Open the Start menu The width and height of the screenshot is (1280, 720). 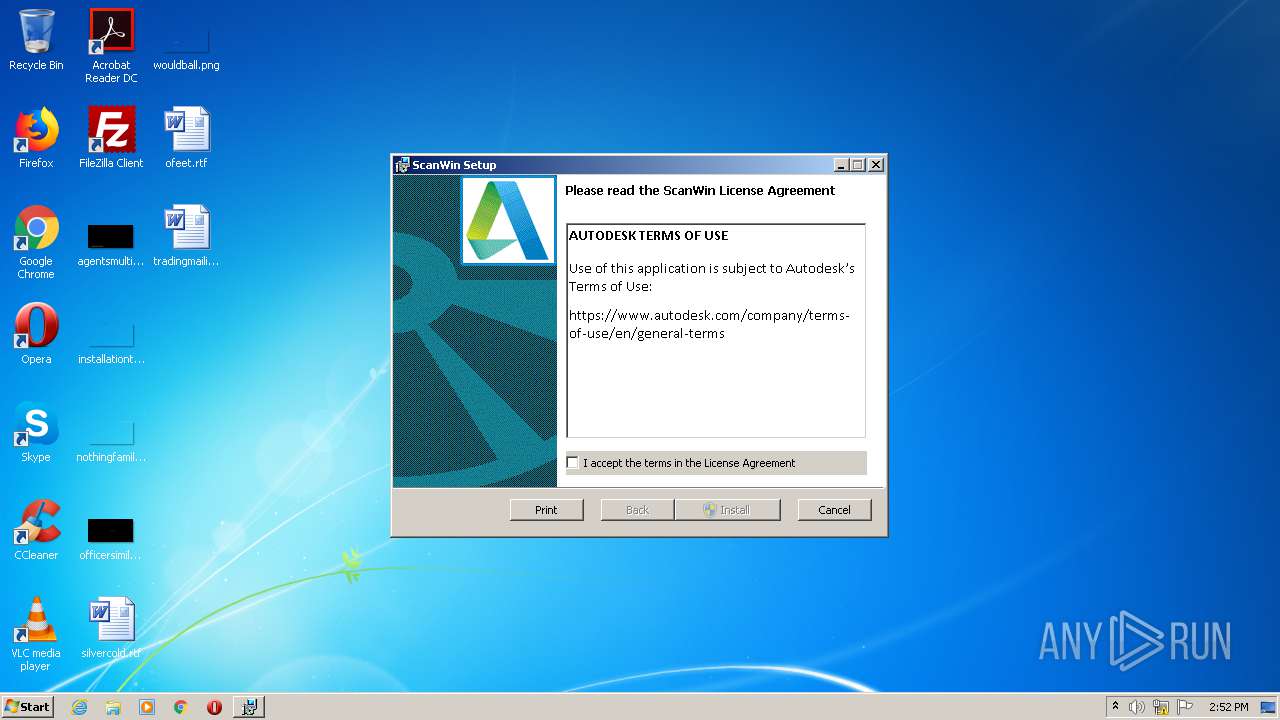tap(27, 706)
